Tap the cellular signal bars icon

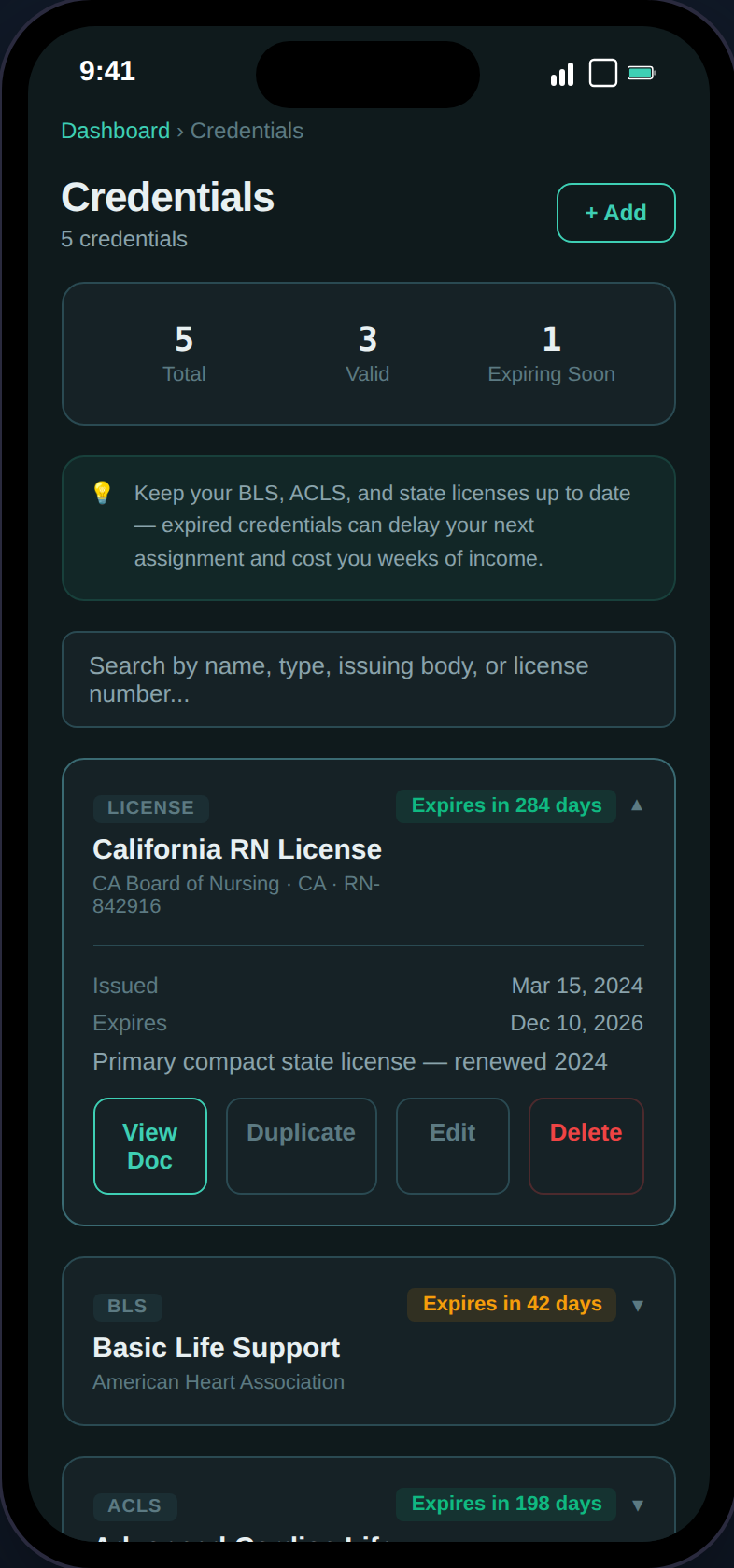561,72
